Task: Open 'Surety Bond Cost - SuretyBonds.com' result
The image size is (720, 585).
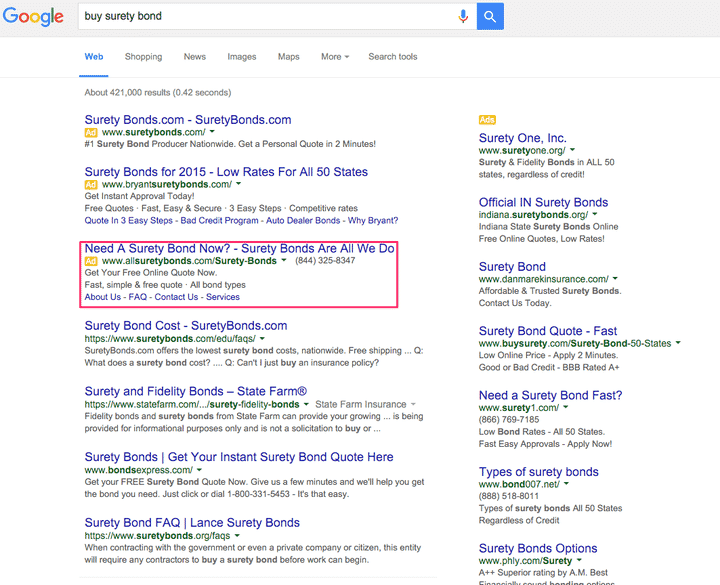Action: click(186, 326)
